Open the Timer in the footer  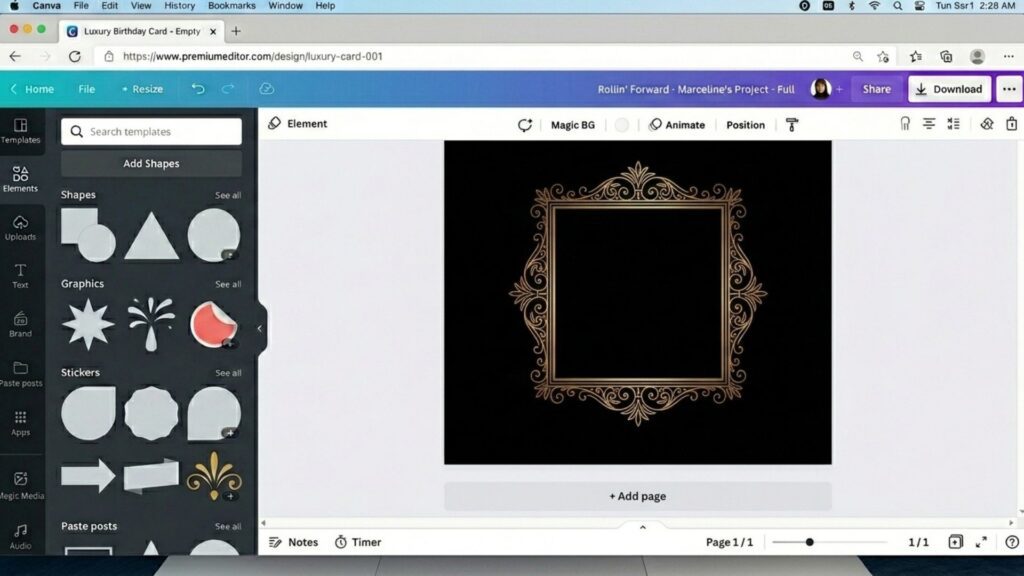[x=358, y=542]
